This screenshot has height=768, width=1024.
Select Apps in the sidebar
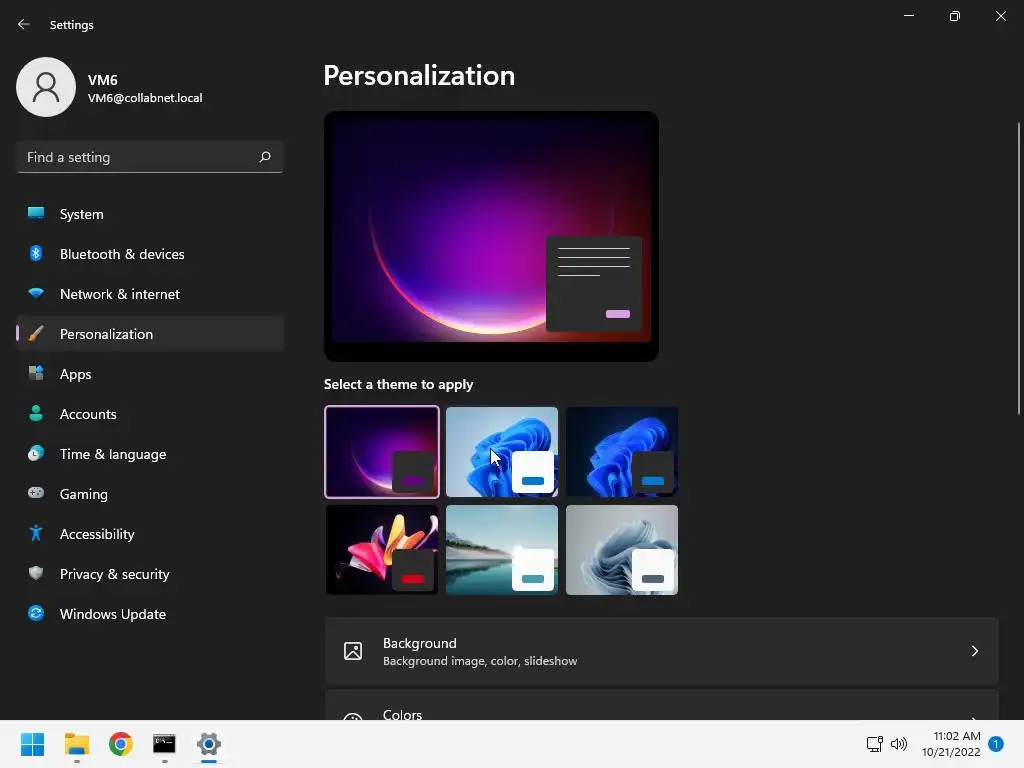(150, 374)
